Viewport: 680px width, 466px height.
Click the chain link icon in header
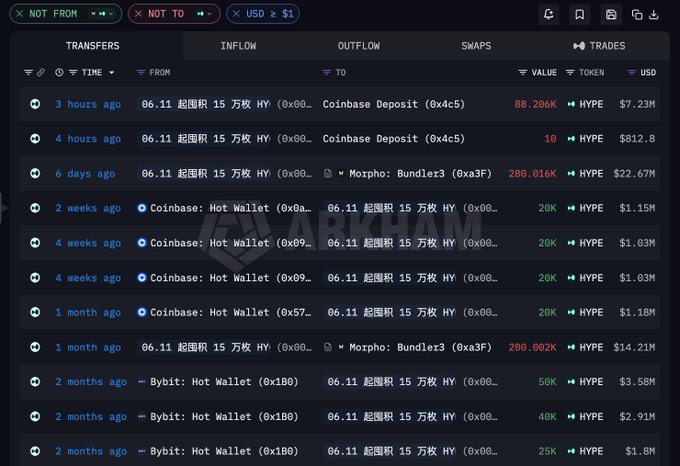click(x=40, y=72)
